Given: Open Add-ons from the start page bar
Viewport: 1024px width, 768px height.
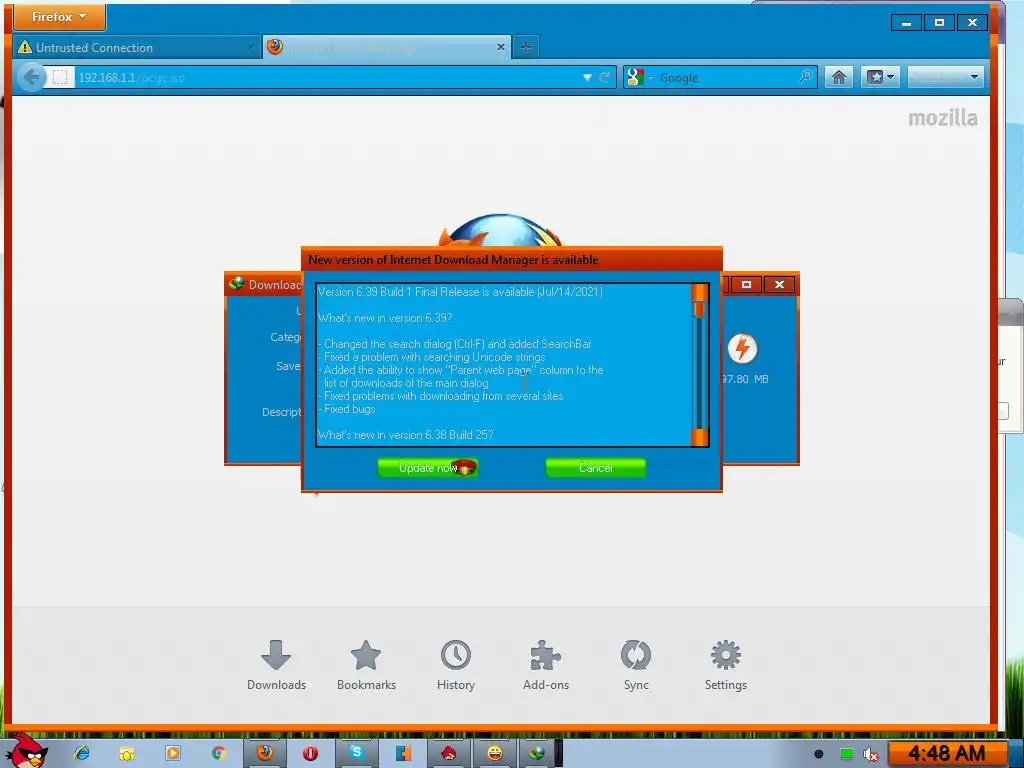Looking at the screenshot, I should click(546, 665).
